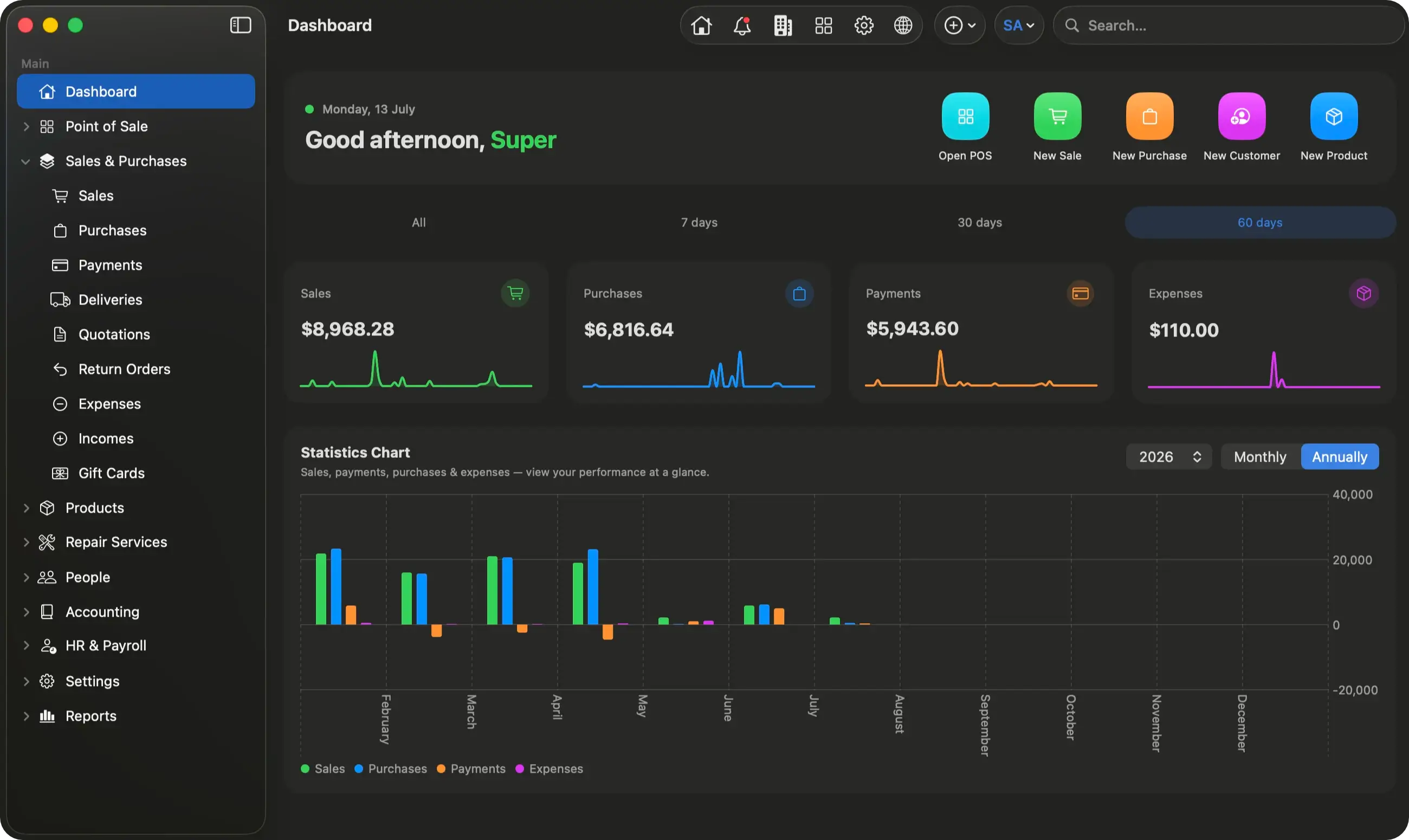Viewport: 1409px width, 840px height.
Task: Select the 30 days tab
Action: tap(979, 222)
